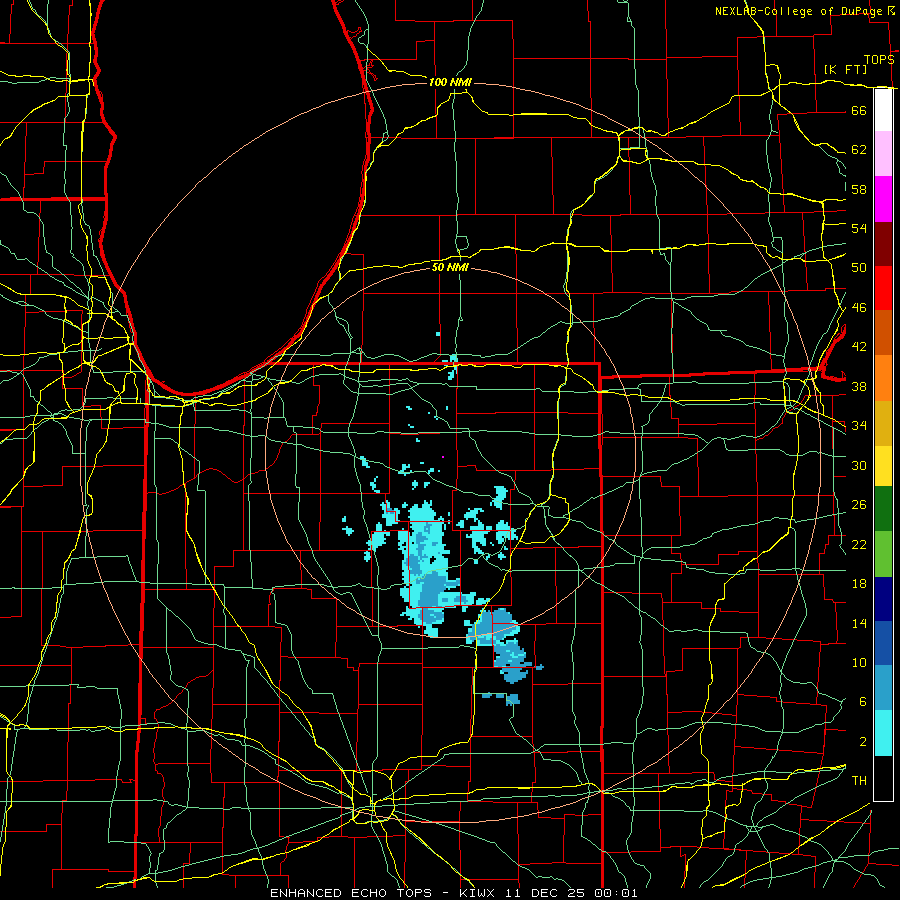Screen dimensions: 900x900
Task: Click the '2' legend value
Action: click(x=862, y=742)
